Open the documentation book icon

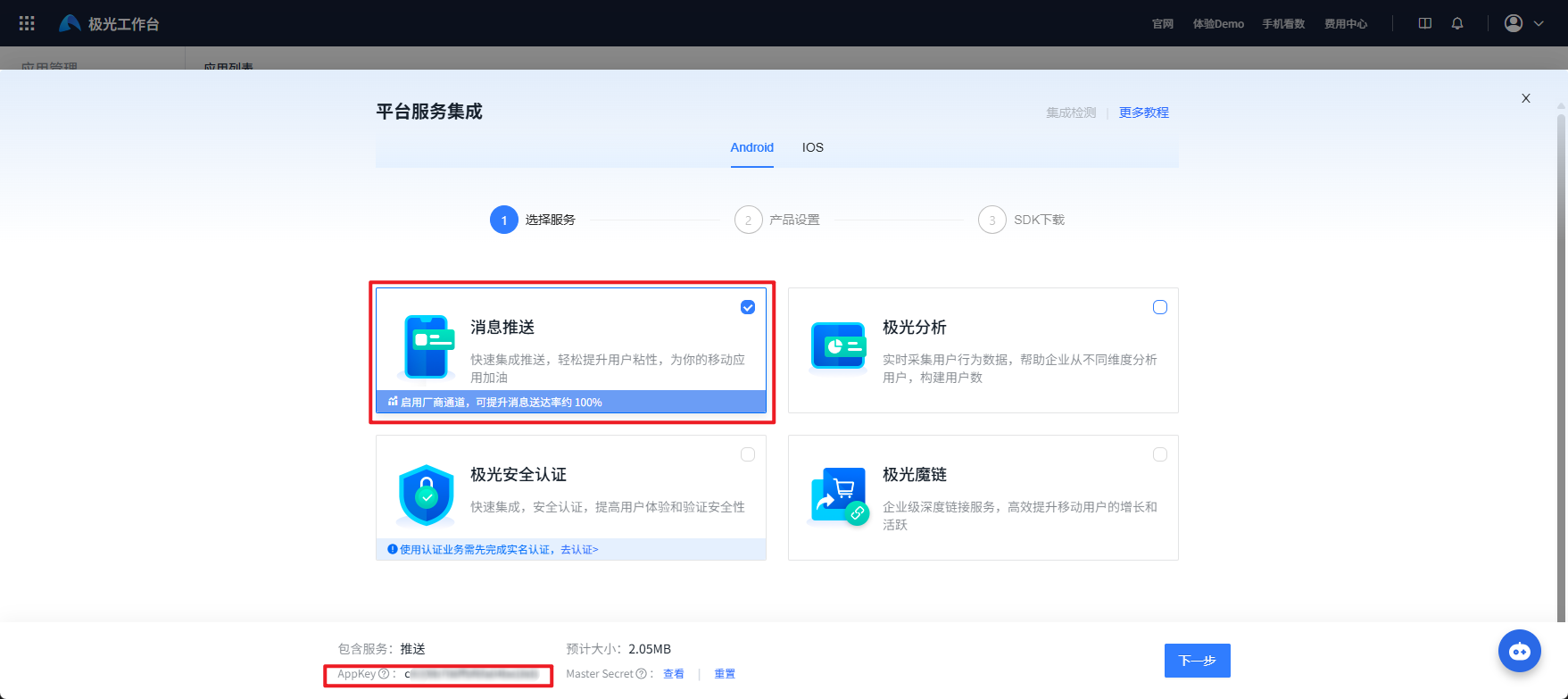pos(1425,23)
